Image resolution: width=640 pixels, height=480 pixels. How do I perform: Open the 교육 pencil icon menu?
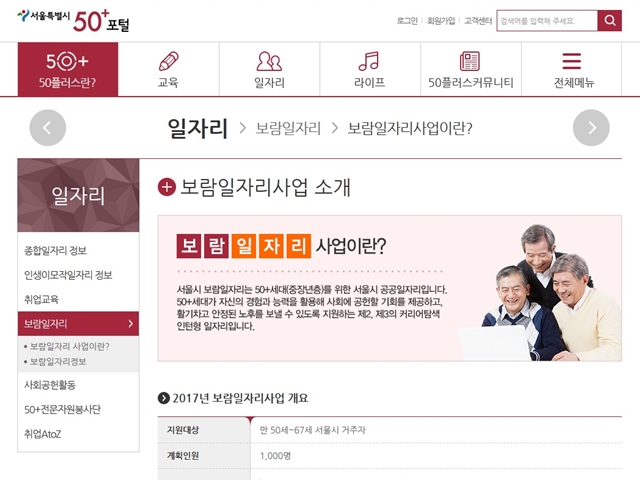point(168,68)
